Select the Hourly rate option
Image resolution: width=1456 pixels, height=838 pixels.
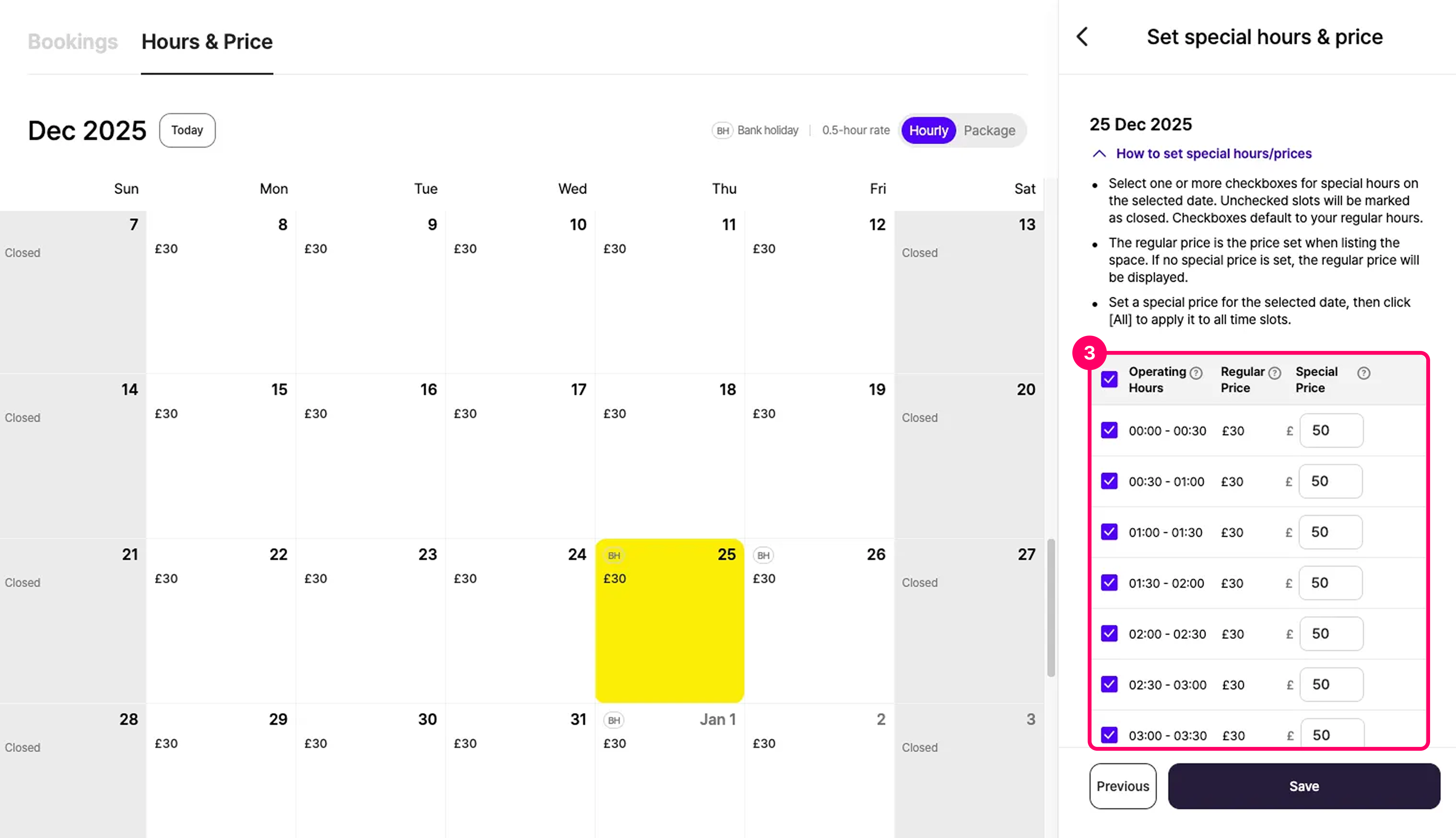928,131
